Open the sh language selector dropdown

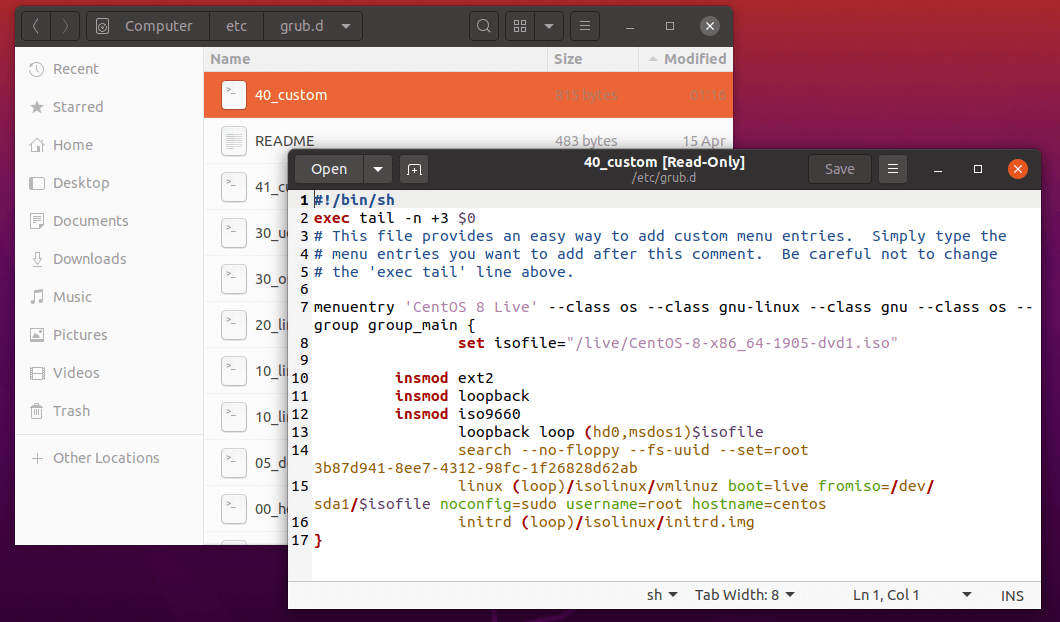pos(662,595)
